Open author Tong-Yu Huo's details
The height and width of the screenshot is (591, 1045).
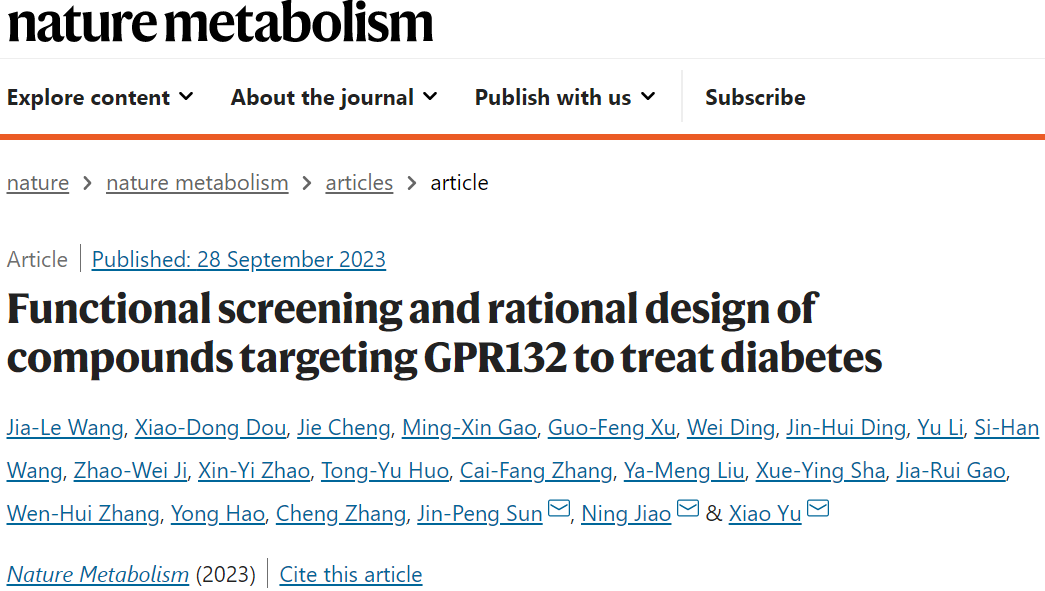pos(385,471)
